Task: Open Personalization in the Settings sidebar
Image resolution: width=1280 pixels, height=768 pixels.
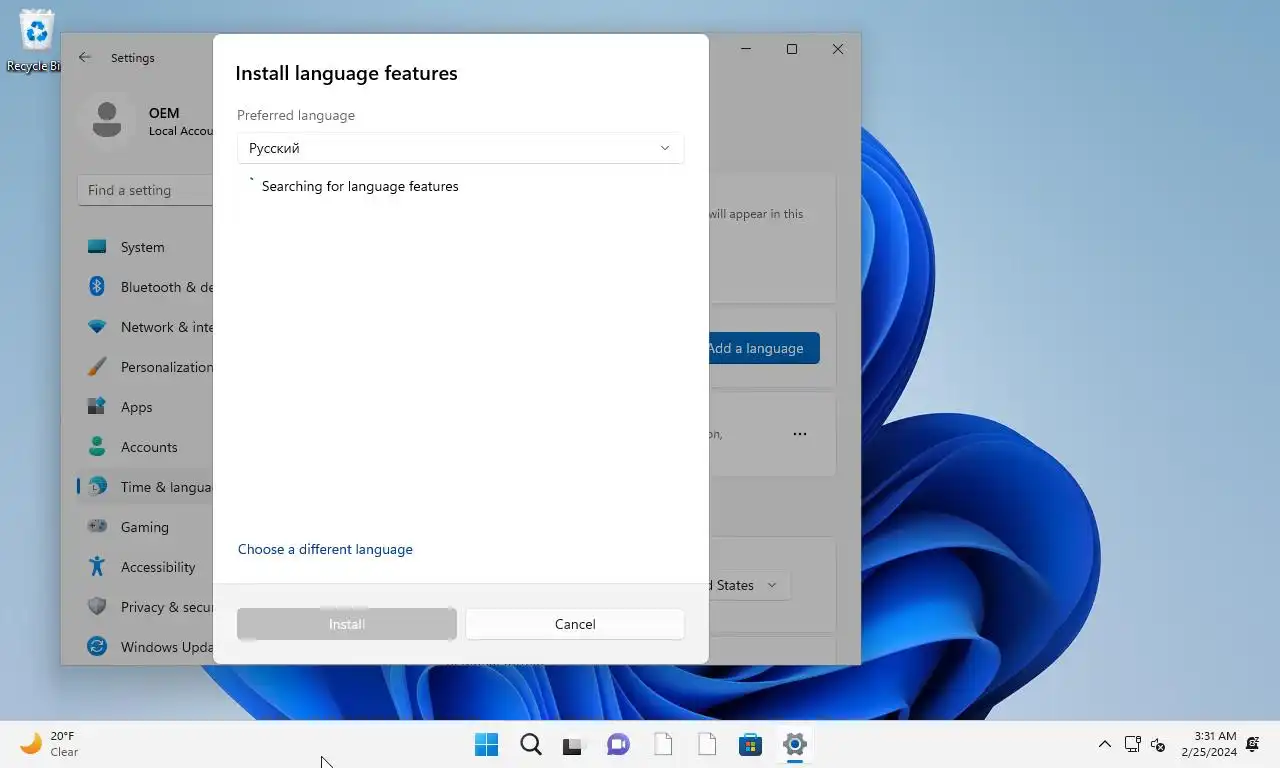Action: coord(146,367)
